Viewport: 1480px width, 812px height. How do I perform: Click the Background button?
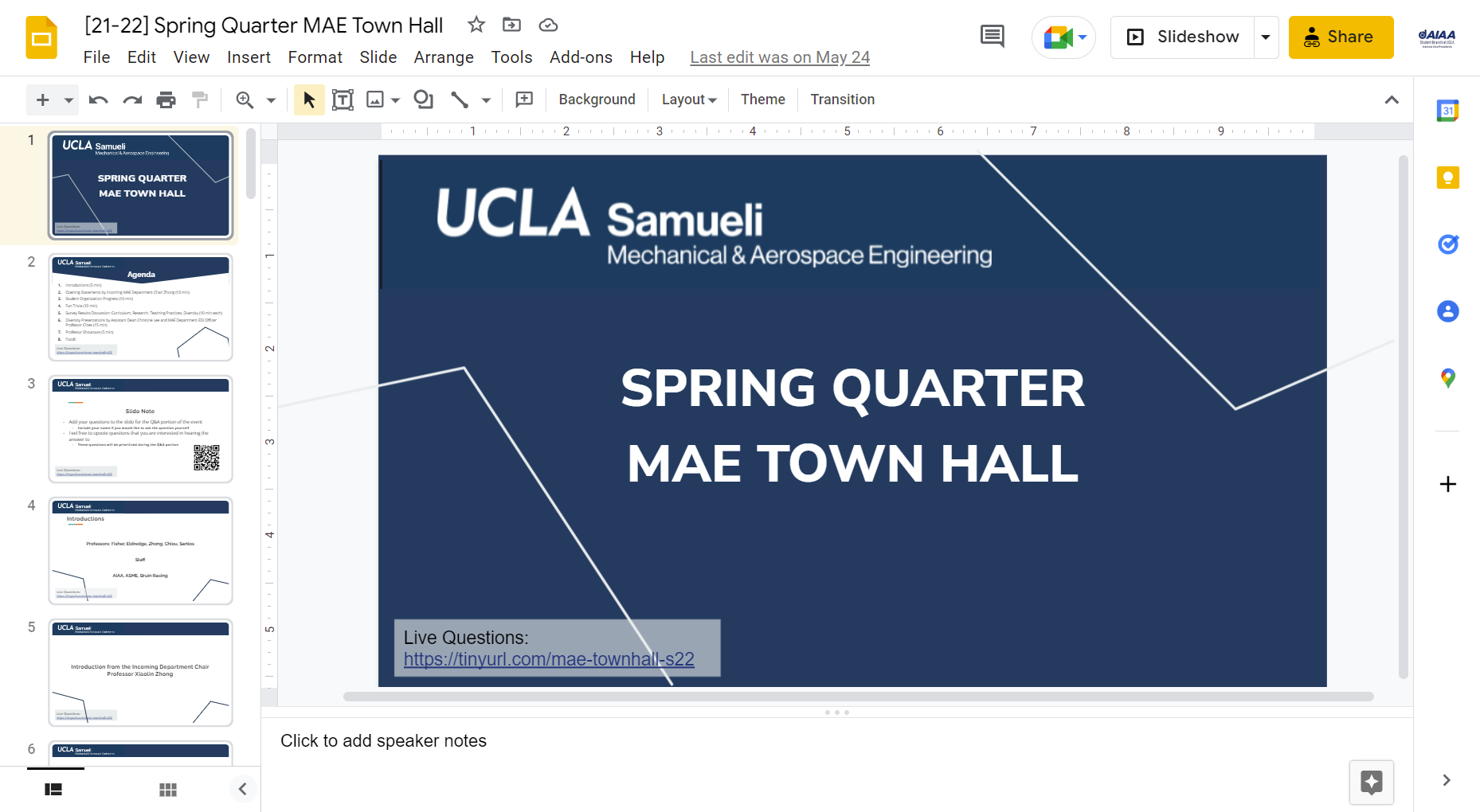click(x=597, y=100)
